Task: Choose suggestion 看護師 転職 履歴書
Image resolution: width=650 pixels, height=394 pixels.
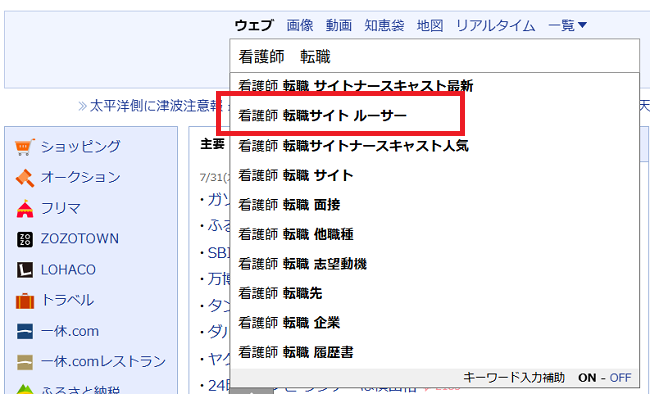Action: 434,352
